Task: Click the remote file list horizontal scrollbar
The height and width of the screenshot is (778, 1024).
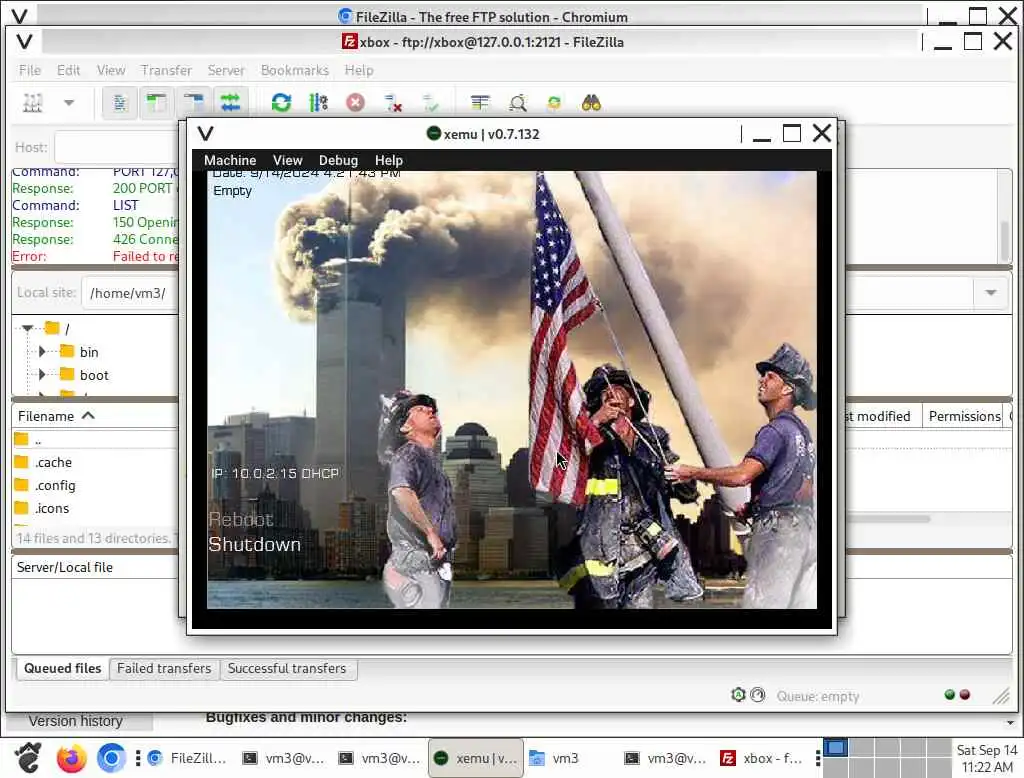Action: pyautogui.click(x=888, y=519)
